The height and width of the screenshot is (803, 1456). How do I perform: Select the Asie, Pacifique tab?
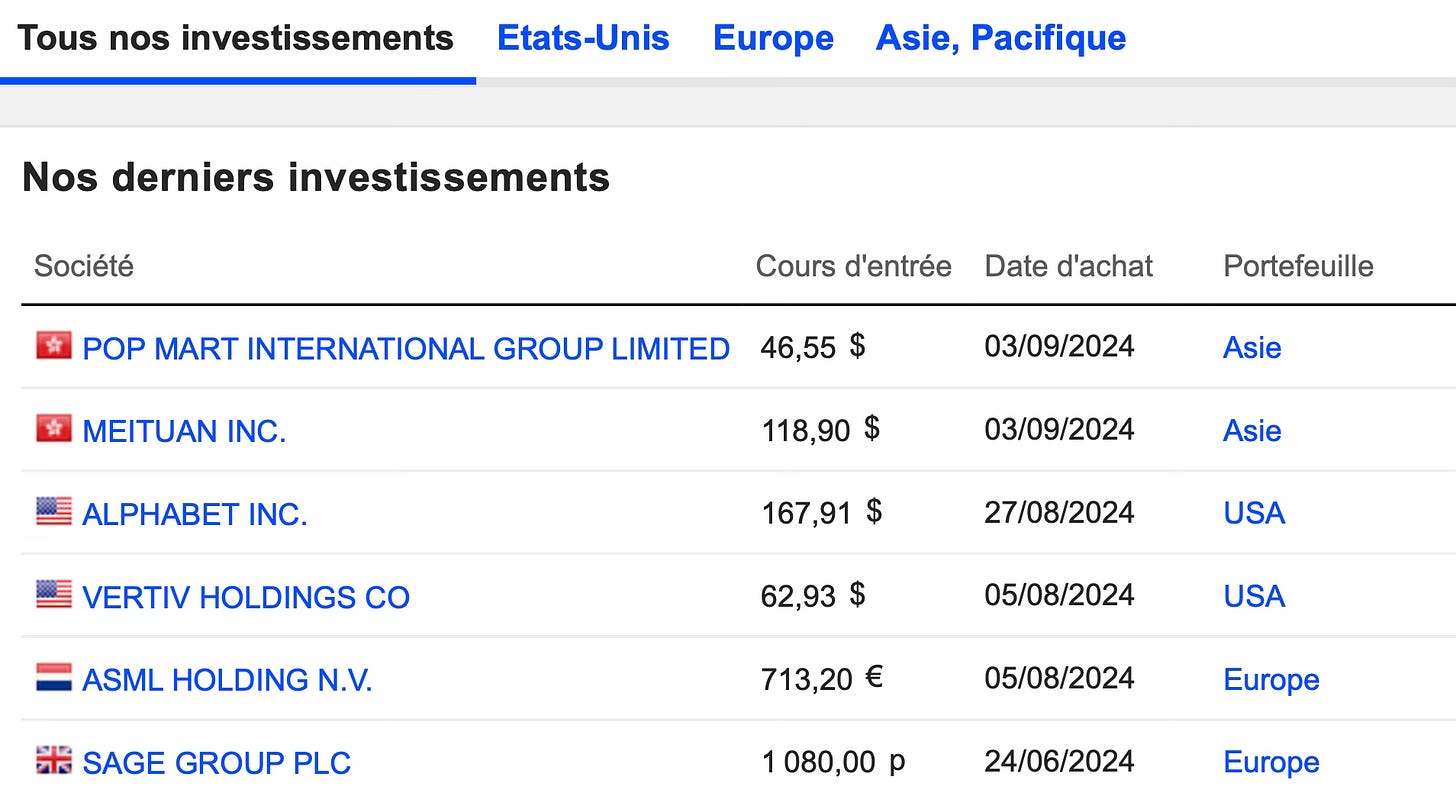pos(1000,37)
